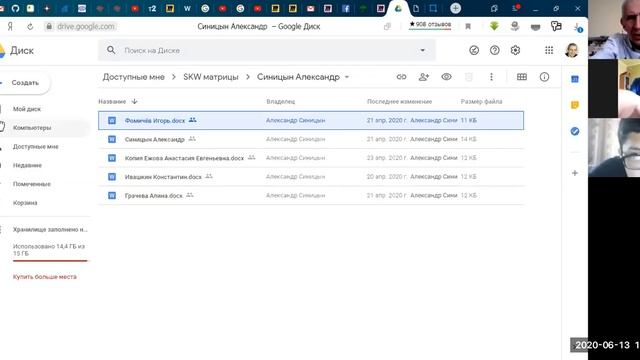Screen dimensions: 640x360
Task: Click the lock icon in address bar
Action: click(x=49, y=27)
